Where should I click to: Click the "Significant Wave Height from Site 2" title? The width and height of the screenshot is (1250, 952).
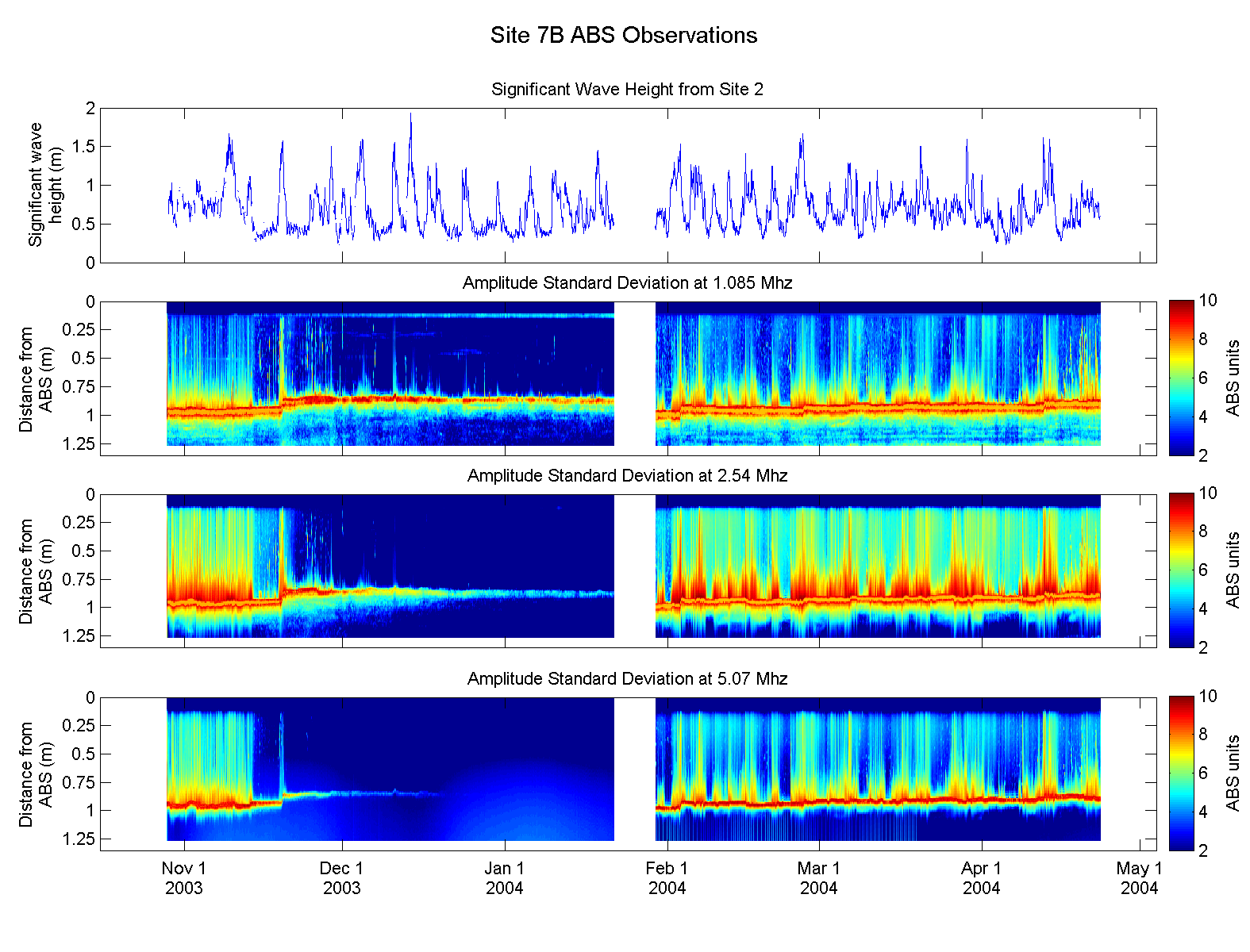(627, 90)
